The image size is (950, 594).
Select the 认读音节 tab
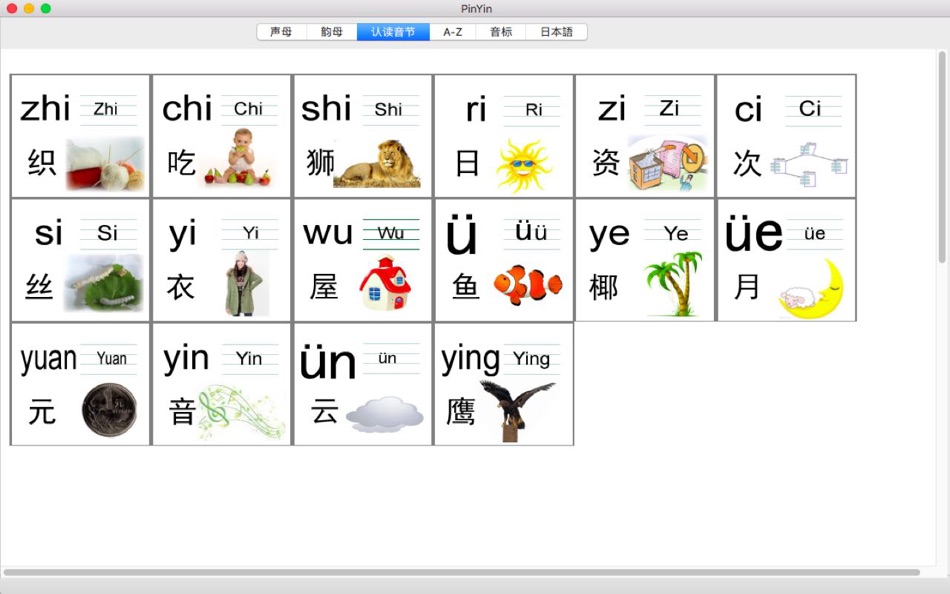[393, 32]
